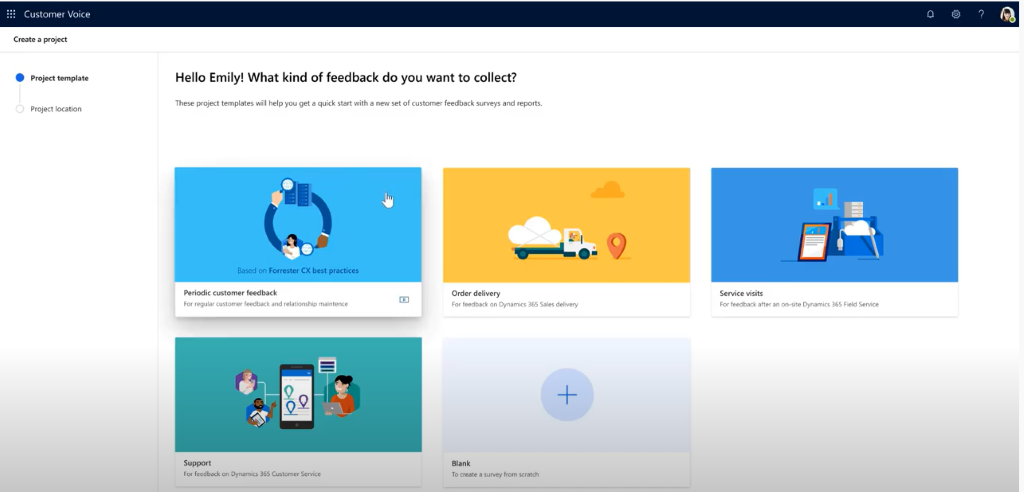Click the Support title text
The height and width of the screenshot is (492, 1024).
click(x=197, y=463)
